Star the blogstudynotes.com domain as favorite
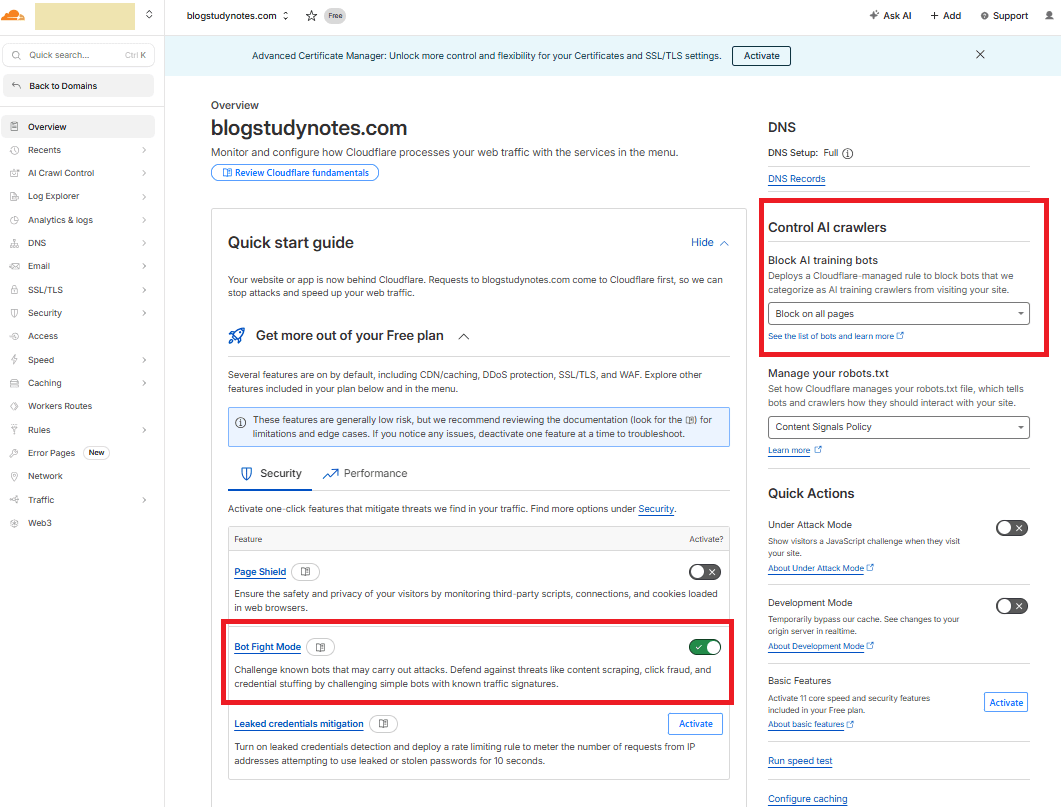 tap(311, 16)
